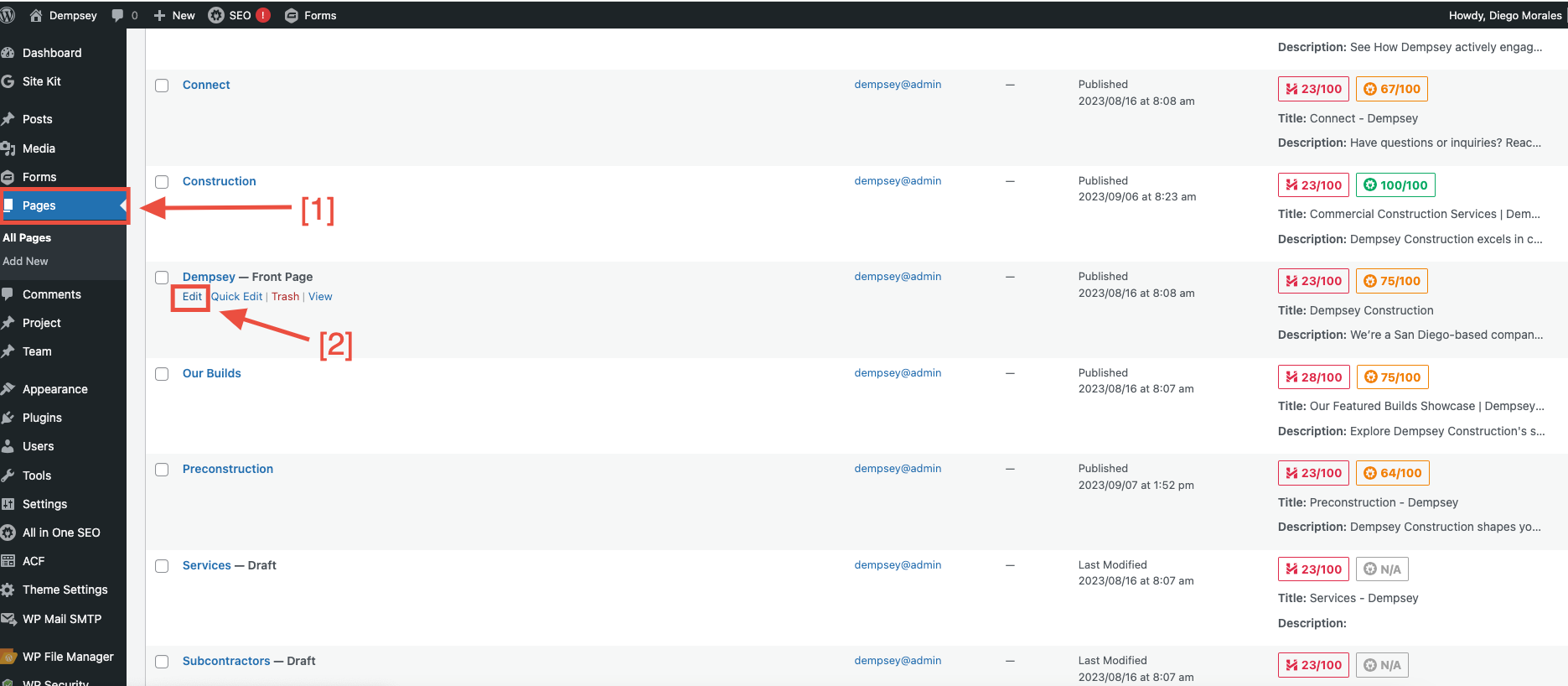Screen dimensions: 1568x686
Task: Click the Media icon in sidebar
Action: (x=8, y=148)
